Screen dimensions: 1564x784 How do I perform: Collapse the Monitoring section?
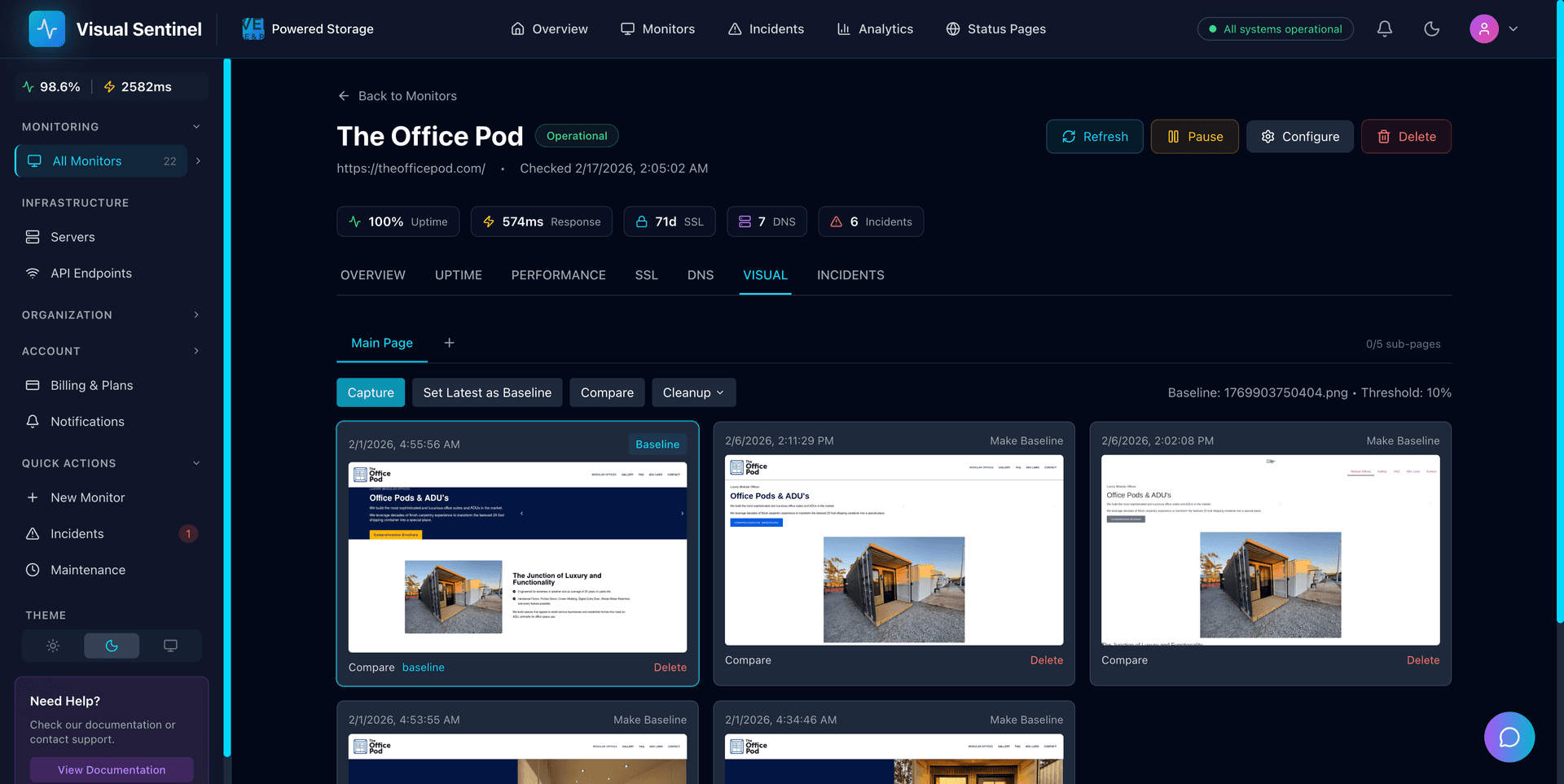coord(196,126)
